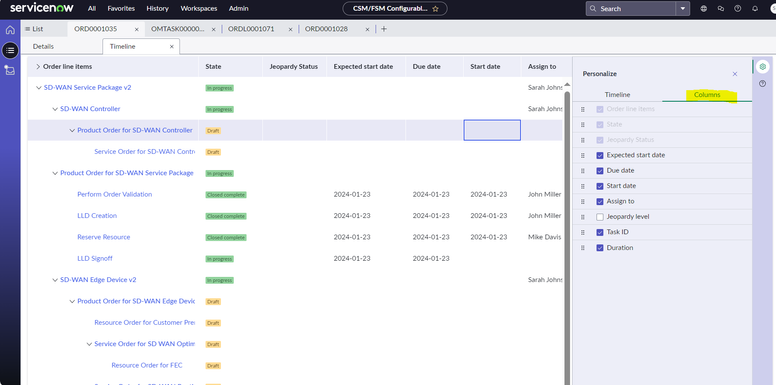Image resolution: width=776 pixels, height=385 pixels.
Task: Collapse the SD-WAN Controller row
Action: click(x=55, y=109)
